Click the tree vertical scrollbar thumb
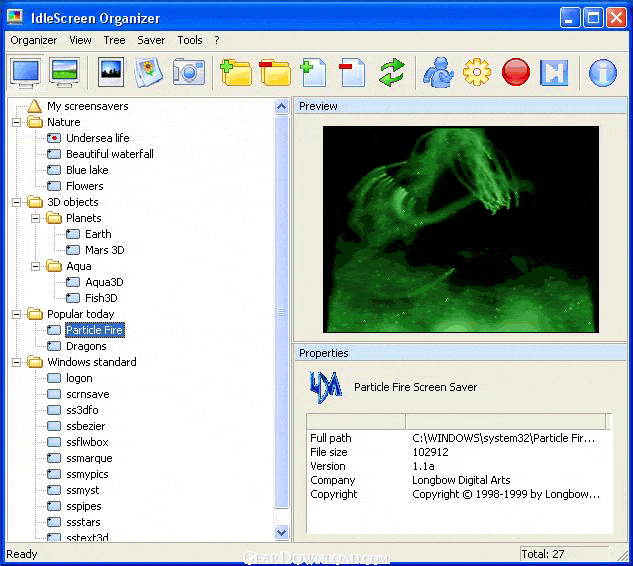633x566 pixels. coord(281,312)
